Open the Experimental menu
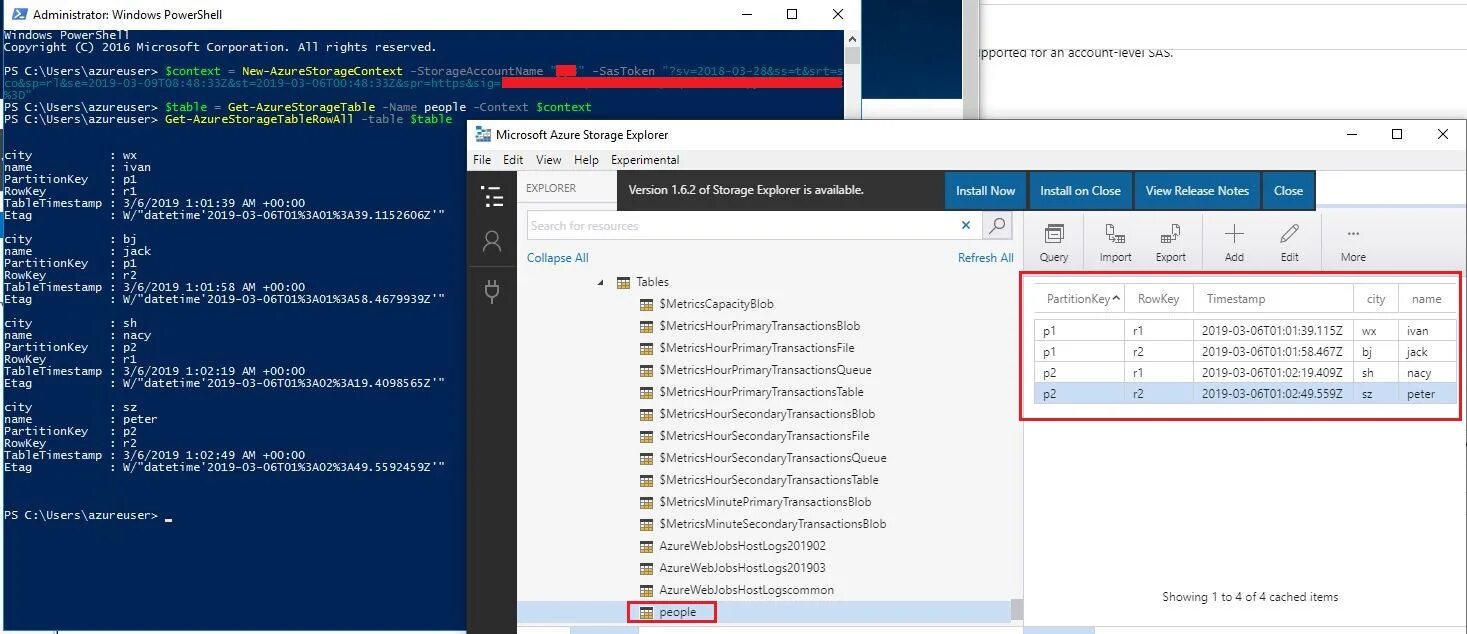The width and height of the screenshot is (1467, 634). pyautogui.click(x=645, y=160)
